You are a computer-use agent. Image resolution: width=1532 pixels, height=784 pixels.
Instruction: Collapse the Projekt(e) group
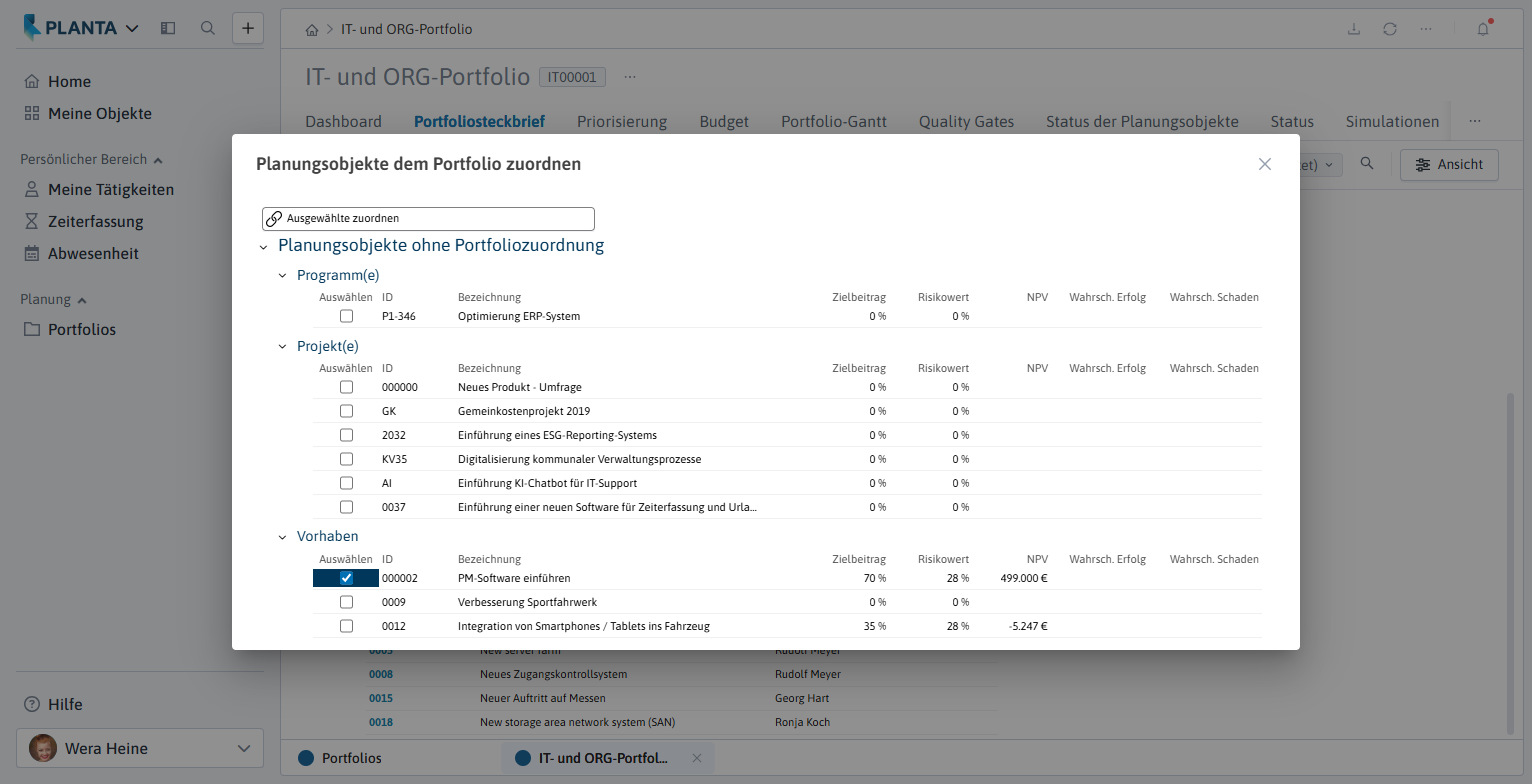click(282, 346)
